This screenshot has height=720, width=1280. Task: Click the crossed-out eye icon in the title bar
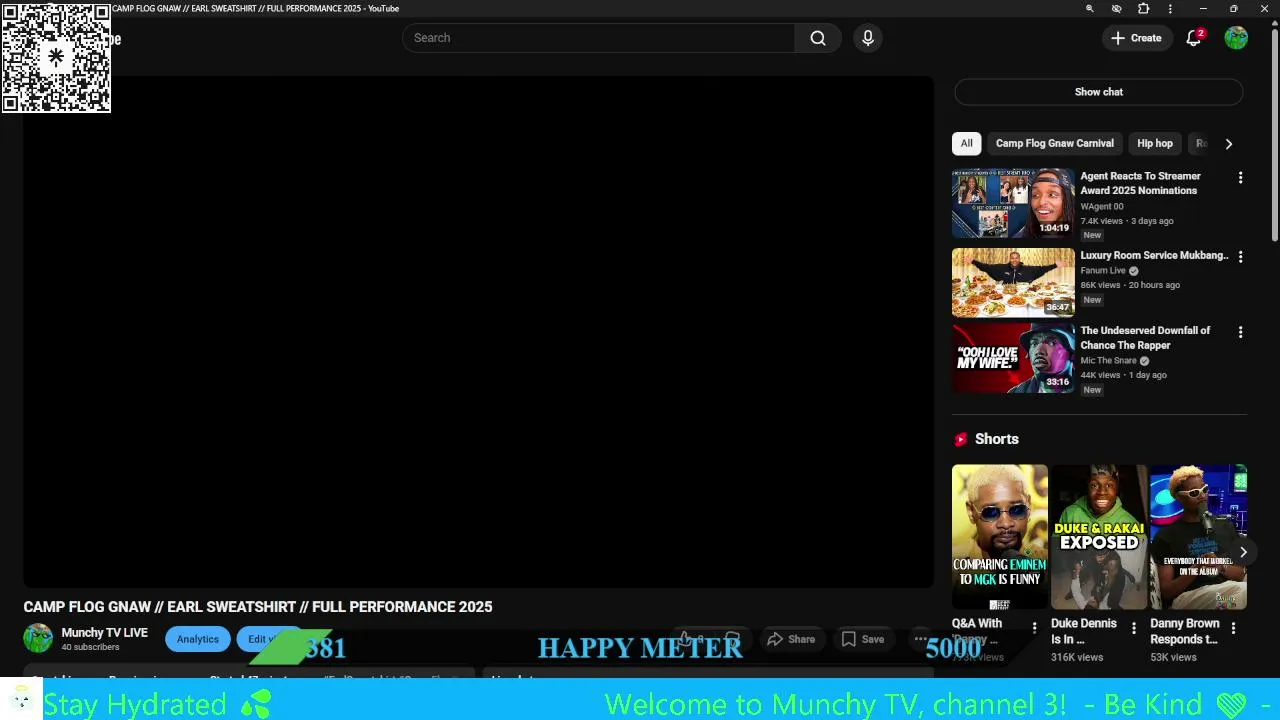tap(1117, 9)
